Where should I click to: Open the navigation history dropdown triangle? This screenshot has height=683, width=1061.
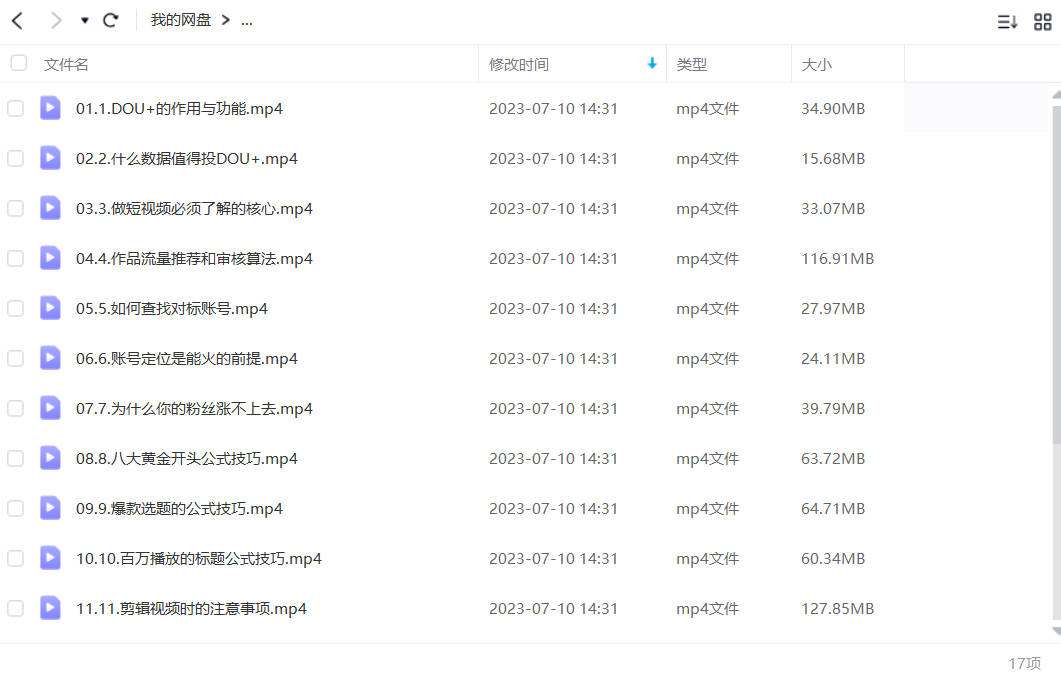85,20
